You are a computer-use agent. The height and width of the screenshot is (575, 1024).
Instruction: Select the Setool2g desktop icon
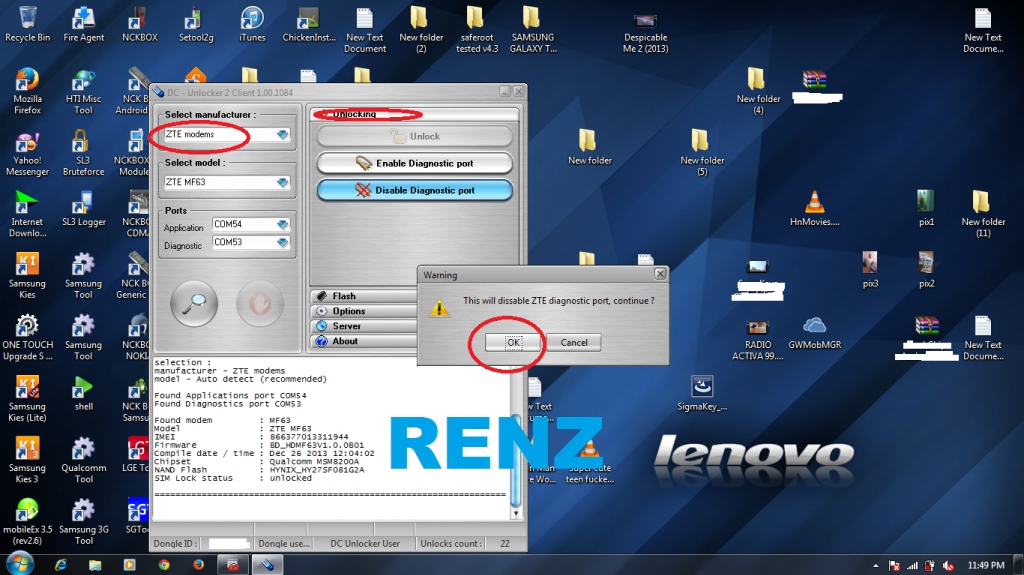click(x=196, y=24)
